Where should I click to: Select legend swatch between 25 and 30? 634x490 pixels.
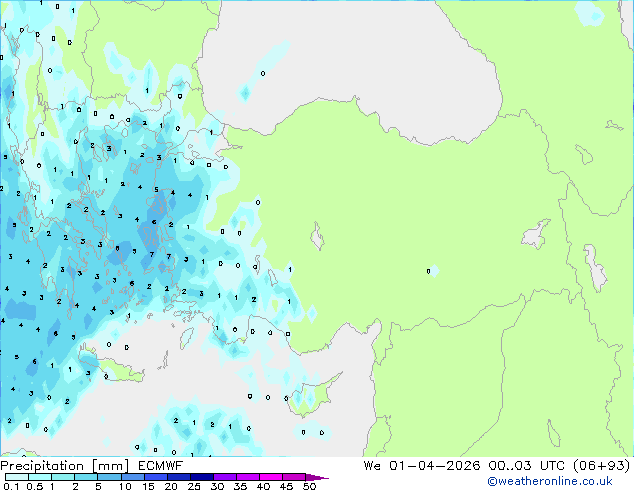point(202,477)
